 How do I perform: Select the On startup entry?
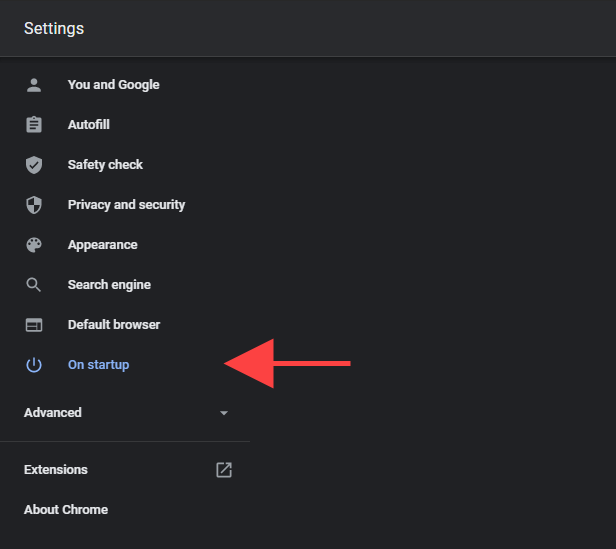[x=99, y=365]
